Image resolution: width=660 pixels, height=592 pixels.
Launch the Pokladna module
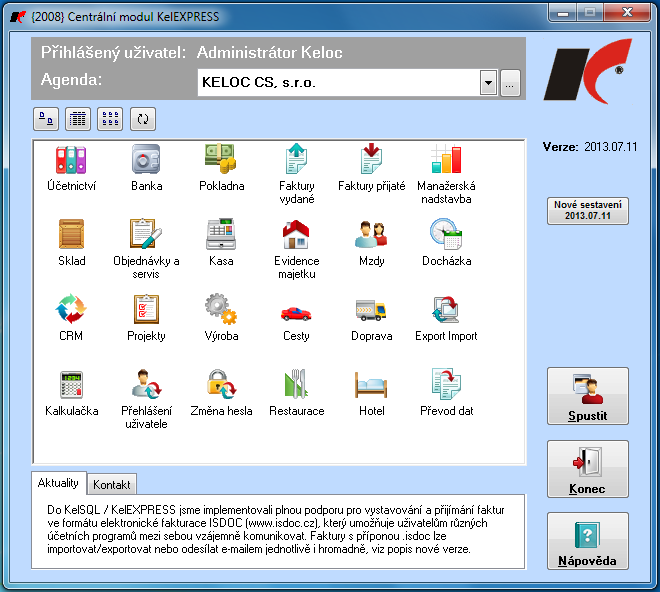[x=221, y=168]
